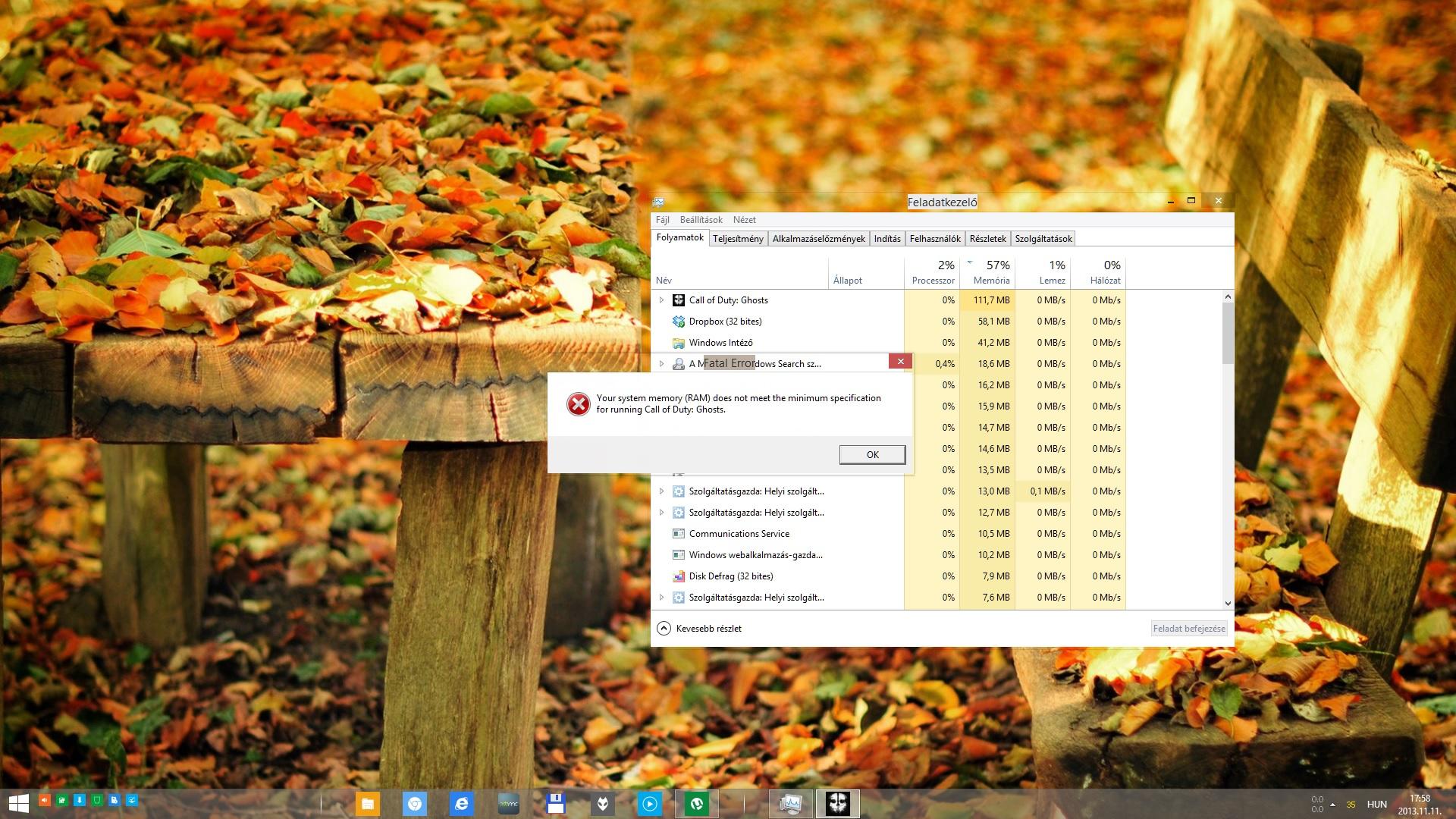Screen dimensions: 1456x819
Task: Expand Szolgáltatásgazda row using 13,0 MB
Action: click(661, 491)
